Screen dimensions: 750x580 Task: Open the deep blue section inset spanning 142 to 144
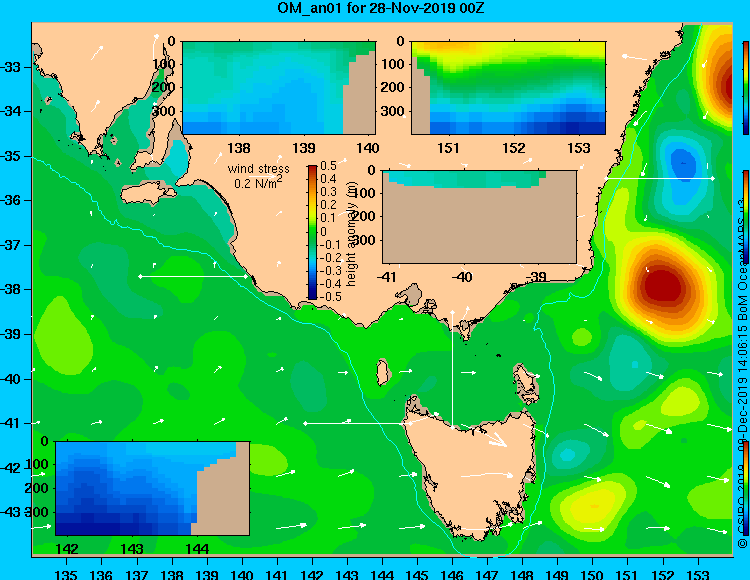point(153,488)
